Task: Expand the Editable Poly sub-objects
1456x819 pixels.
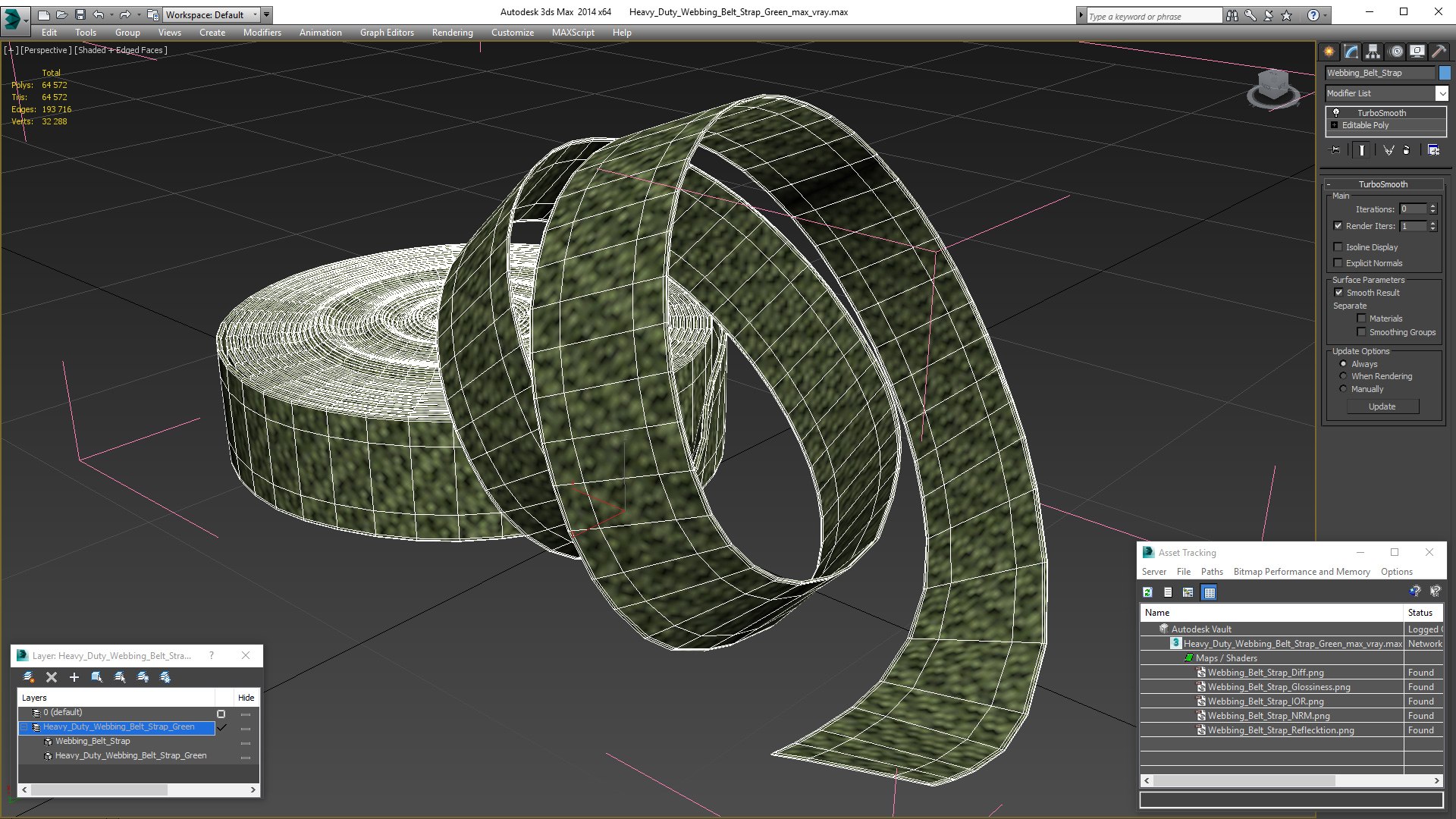Action: tap(1334, 125)
